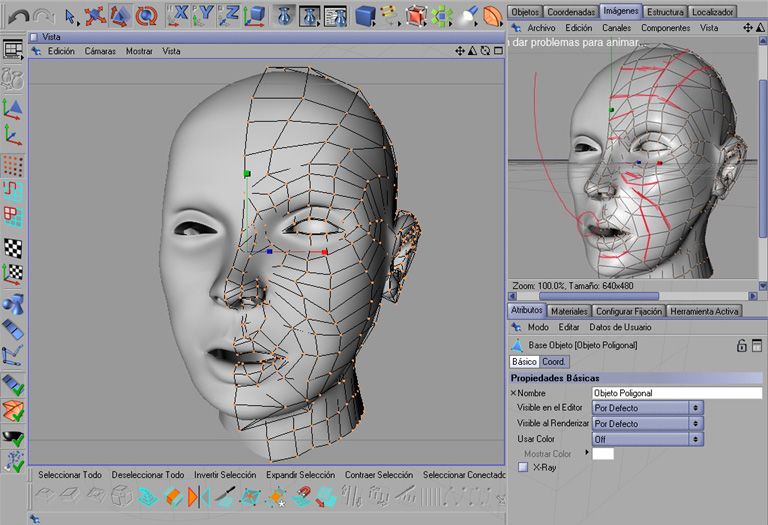Click Invertir Selección
This screenshot has width=768, height=525.
pyautogui.click(x=225, y=475)
